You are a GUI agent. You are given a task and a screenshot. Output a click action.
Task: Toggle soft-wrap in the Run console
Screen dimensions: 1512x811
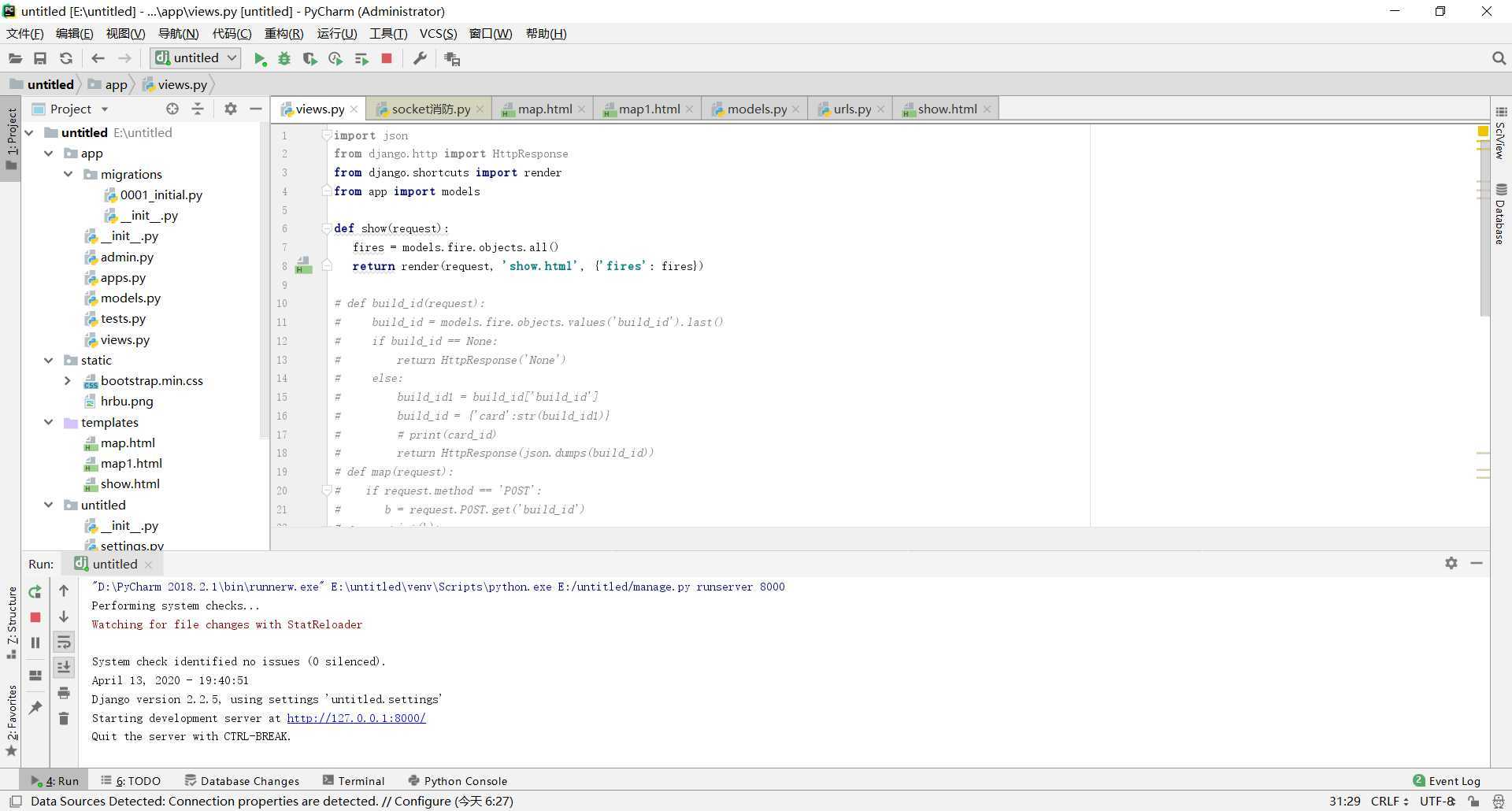coord(64,643)
